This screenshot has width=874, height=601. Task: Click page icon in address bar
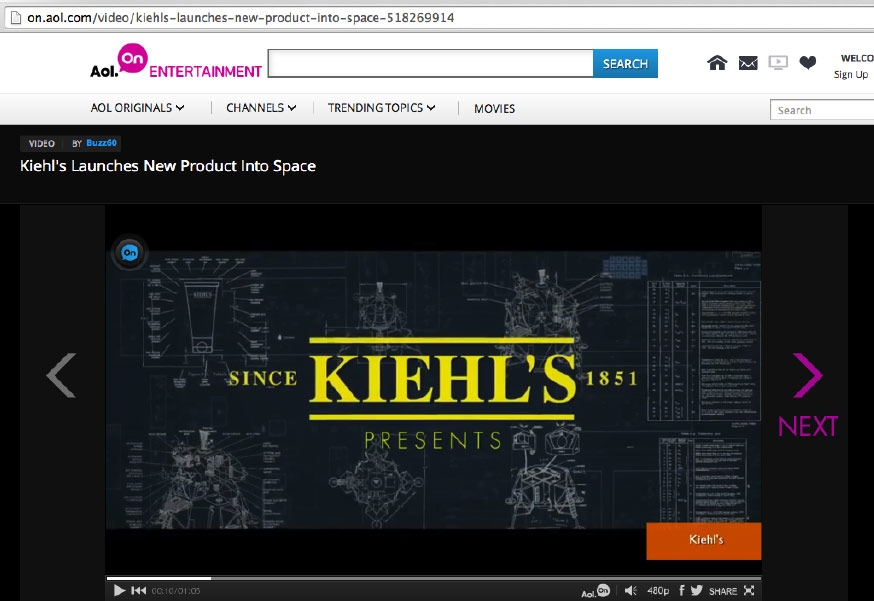pyautogui.click(x=16, y=18)
